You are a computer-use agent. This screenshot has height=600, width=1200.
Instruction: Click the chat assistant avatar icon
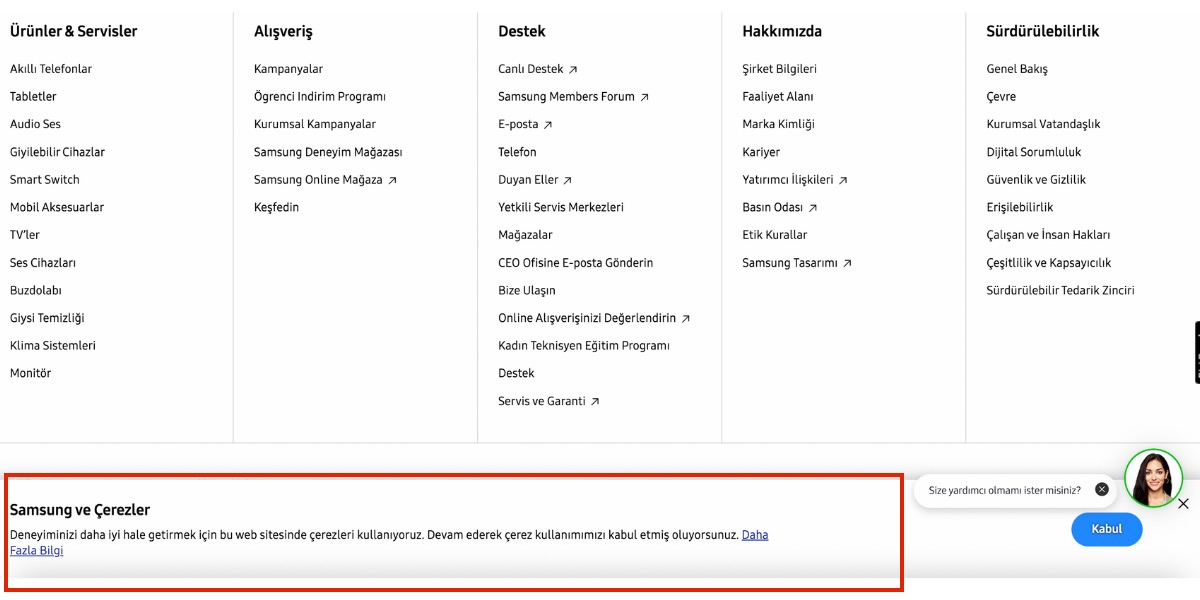[x=1153, y=478]
